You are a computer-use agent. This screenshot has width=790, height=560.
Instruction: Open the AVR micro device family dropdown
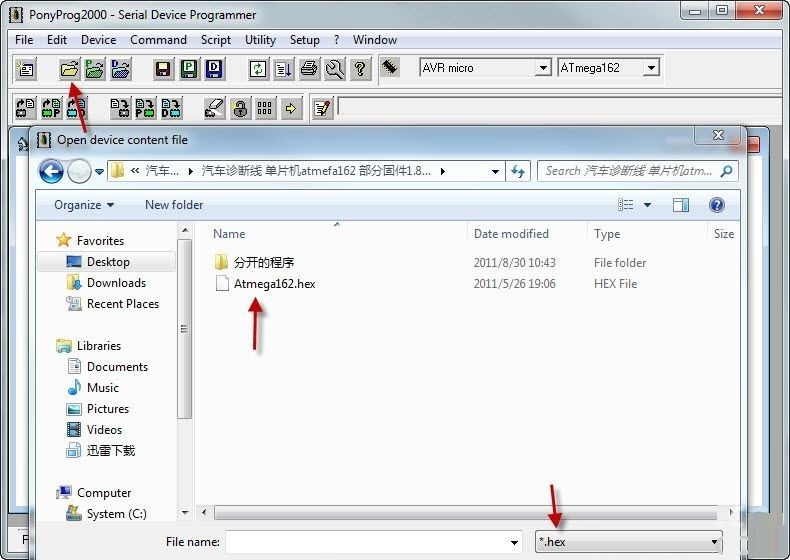pos(543,68)
